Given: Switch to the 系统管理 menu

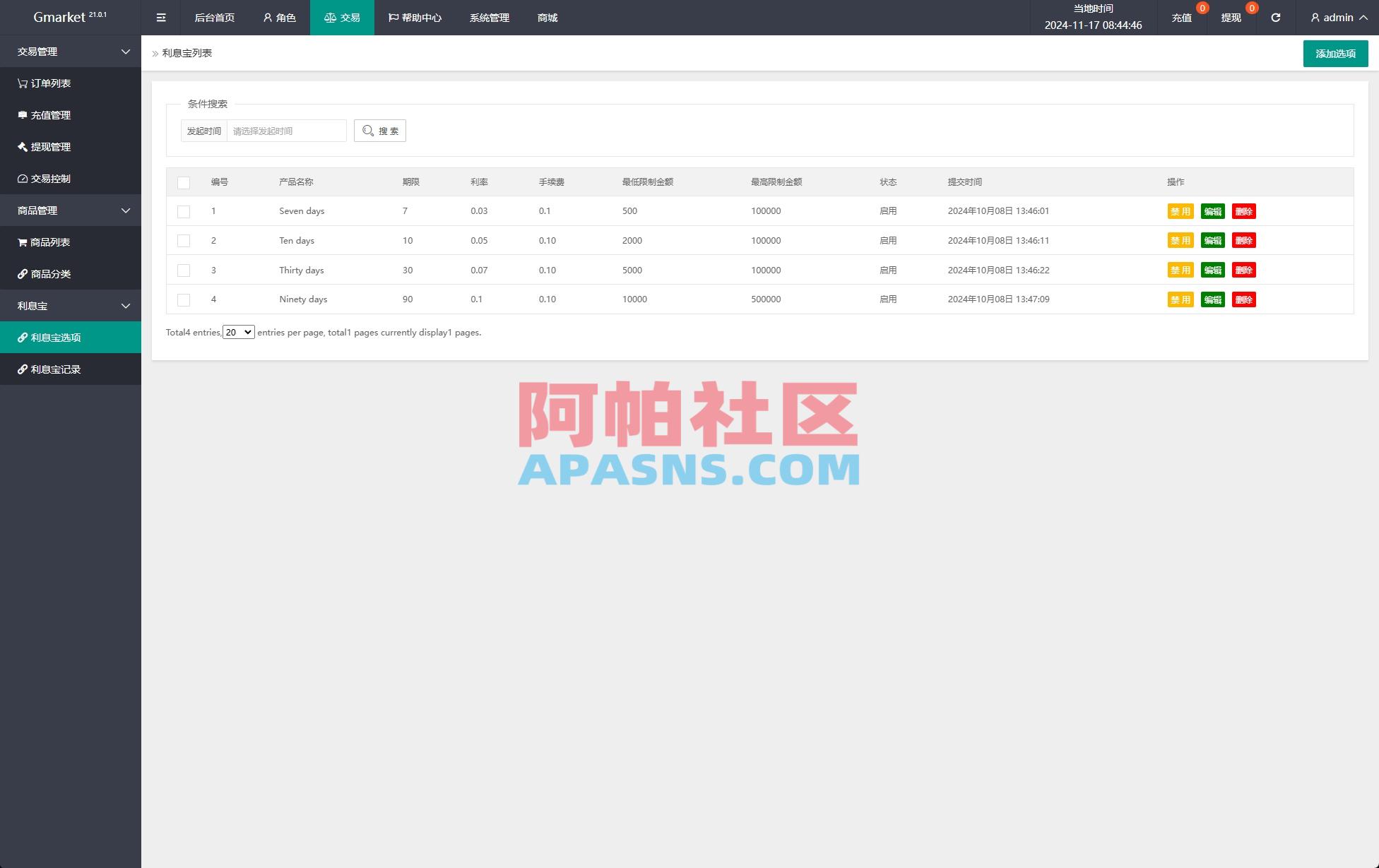Looking at the screenshot, I should (488, 17).
